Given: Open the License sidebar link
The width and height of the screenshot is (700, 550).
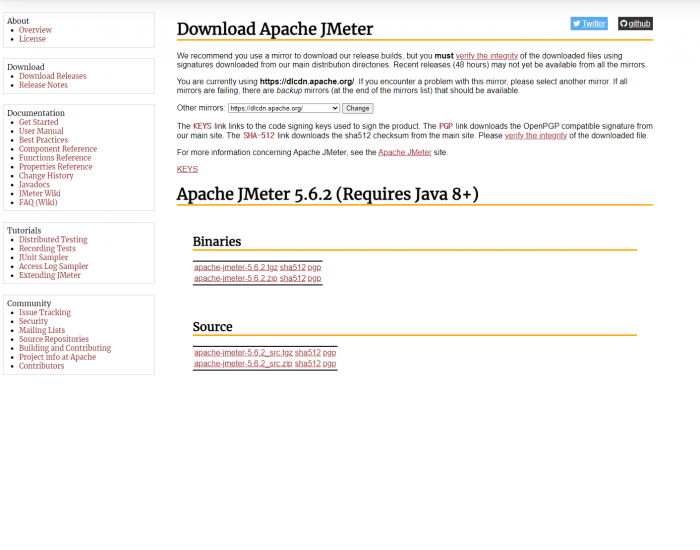Looking at the screenshot, I should click(x=32, y=39).
